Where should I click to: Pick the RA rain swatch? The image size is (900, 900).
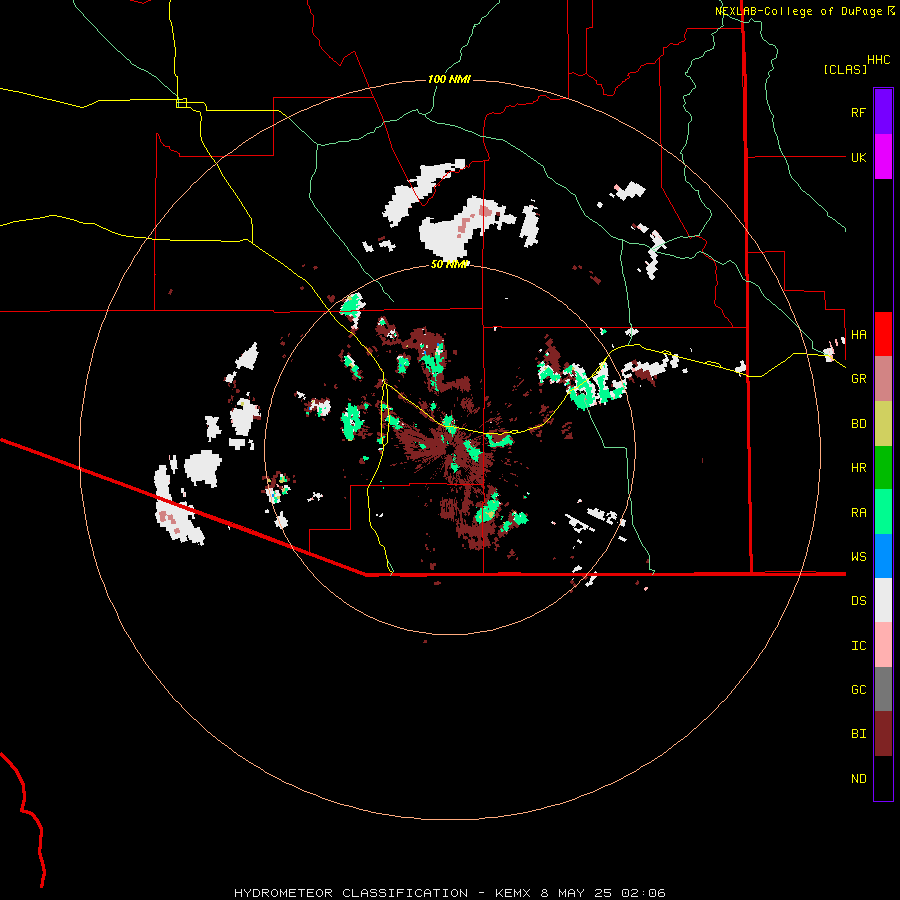883,512
